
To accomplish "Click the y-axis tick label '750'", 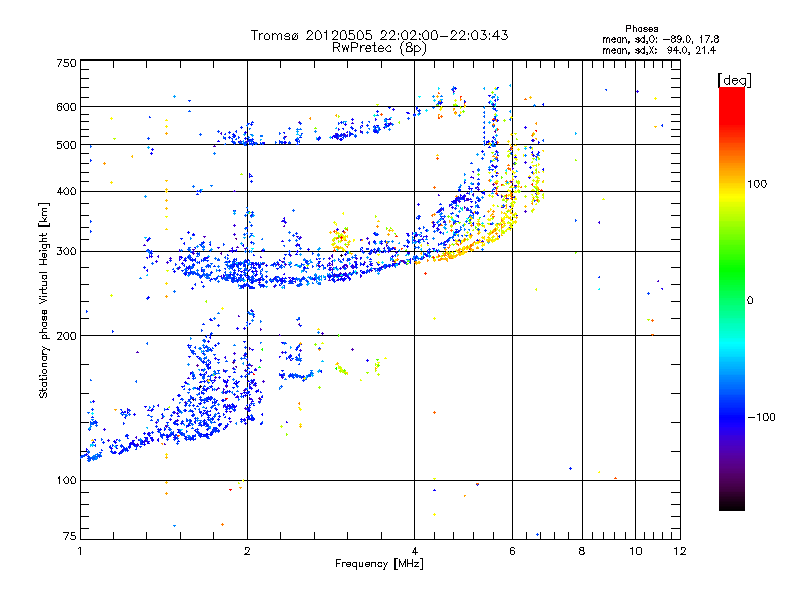I will 66,63.
